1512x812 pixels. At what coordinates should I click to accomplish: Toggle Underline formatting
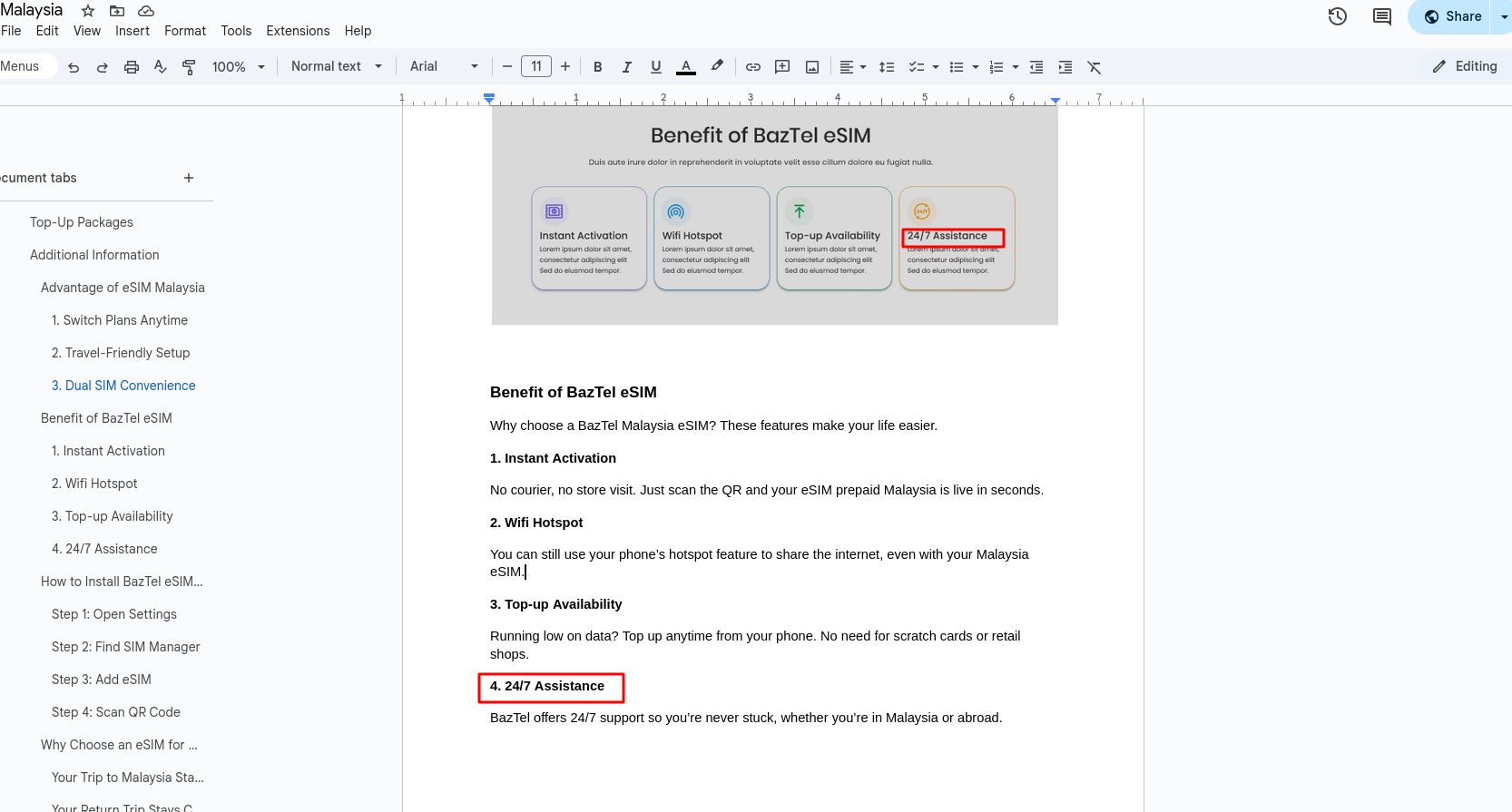[656, 67]
